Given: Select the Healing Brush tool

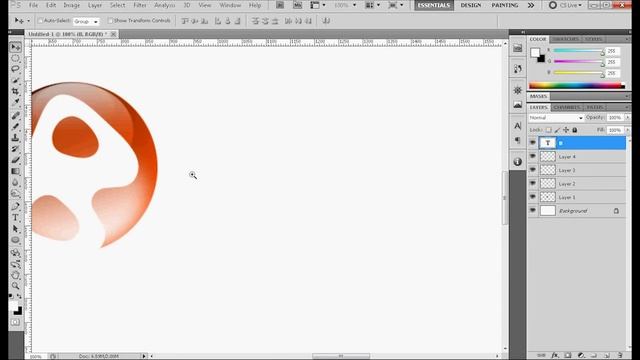Looking at the screenshot, I should click(x=16, y=116).
